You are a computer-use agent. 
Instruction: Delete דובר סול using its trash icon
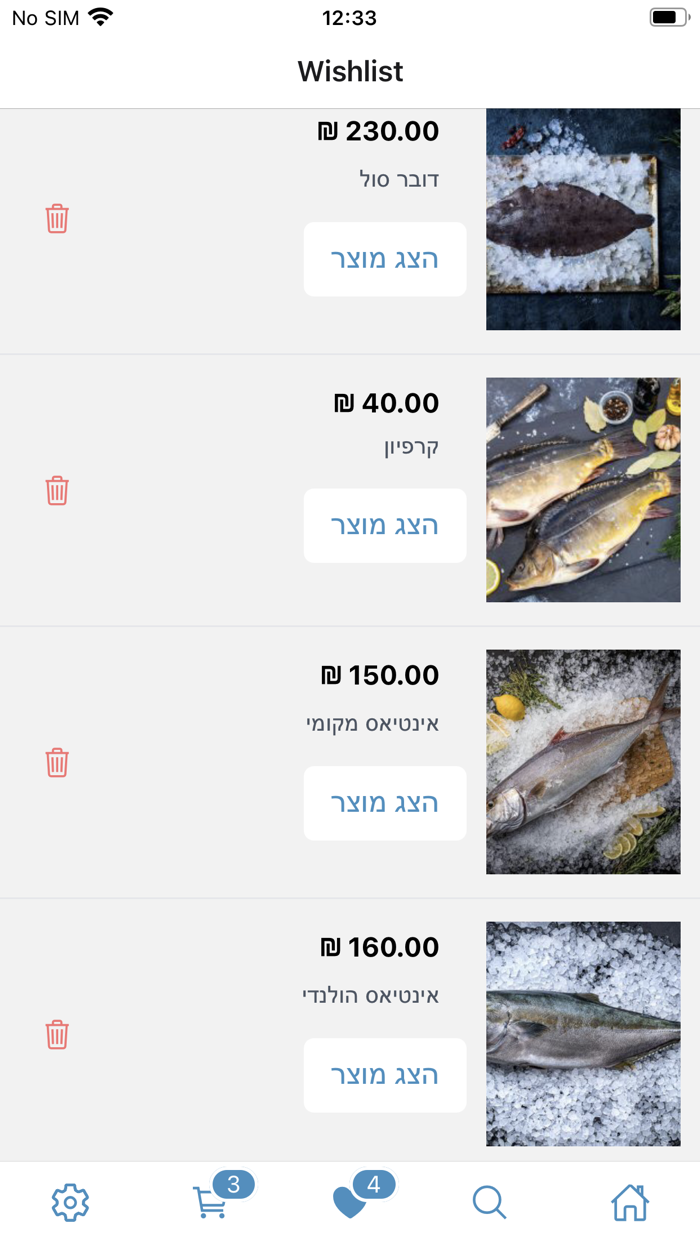click(x=57, y=218)
